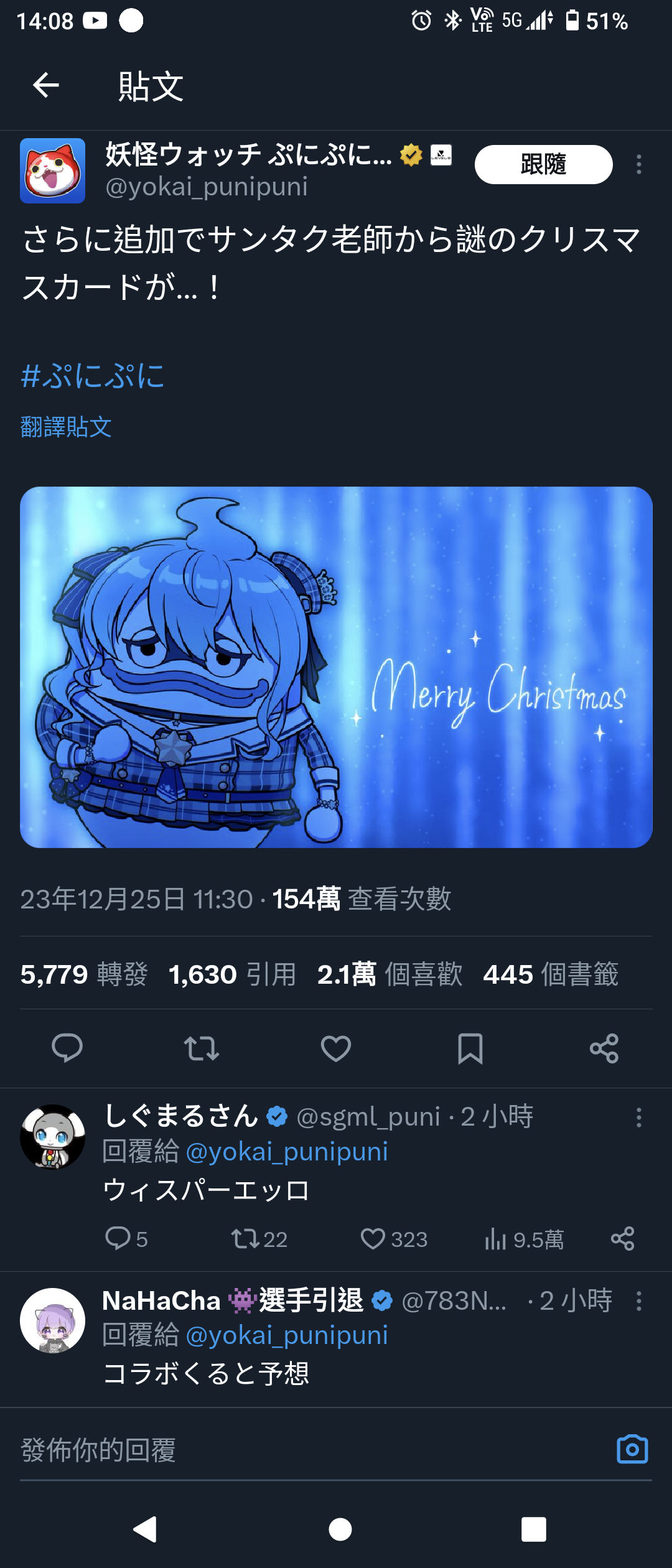Image resolution: width=672 pixels, height=1568 pixels.
Task: Translate the post via 翻譯貼文
Action: 66,427
